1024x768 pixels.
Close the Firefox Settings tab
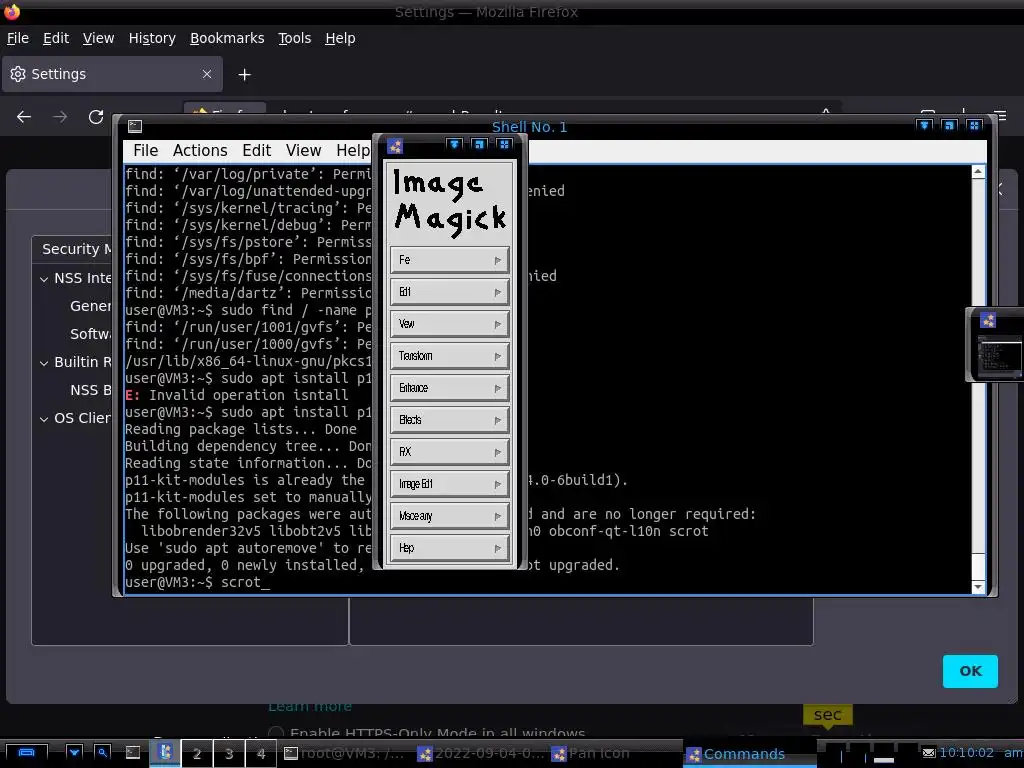point(207,74)
